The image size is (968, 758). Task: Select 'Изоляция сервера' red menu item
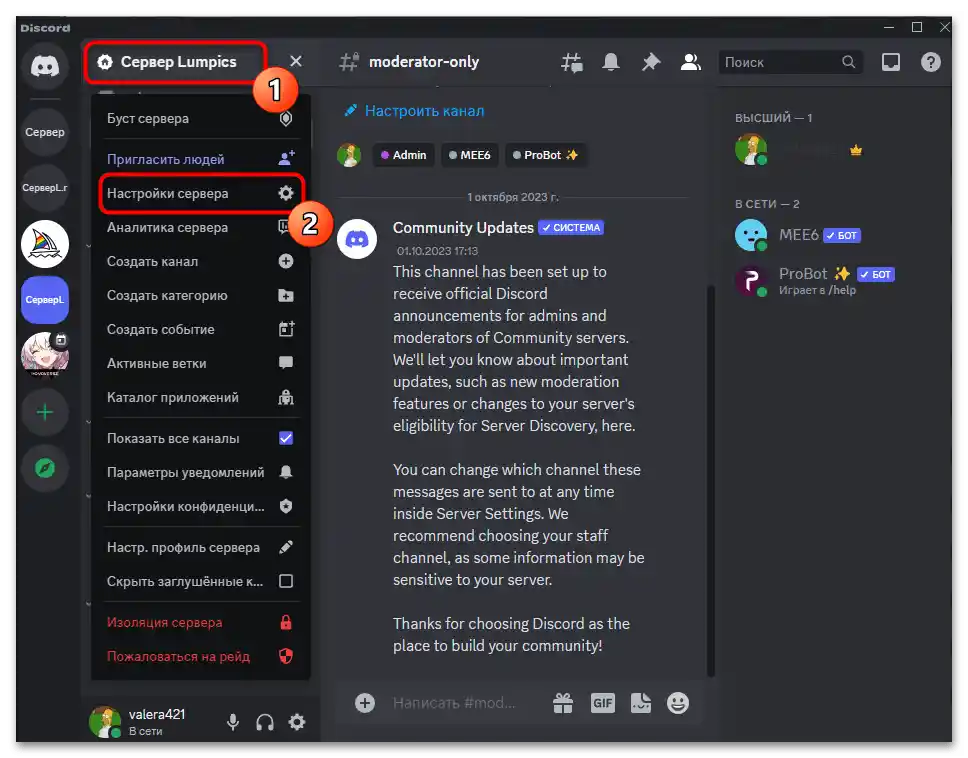[x=200, y=623]
